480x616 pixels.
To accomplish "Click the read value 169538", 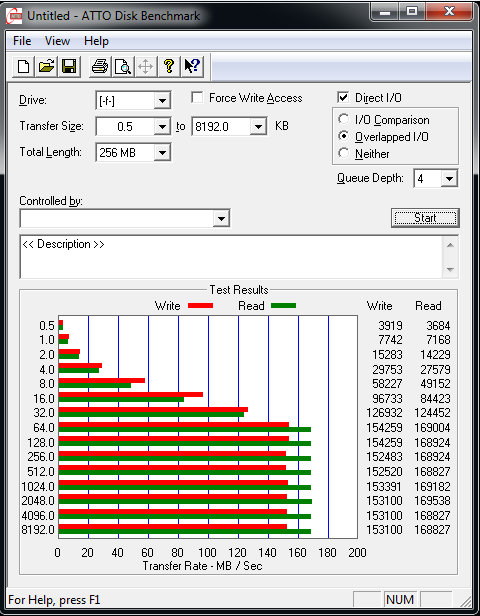I will click(x=432, y=501).
